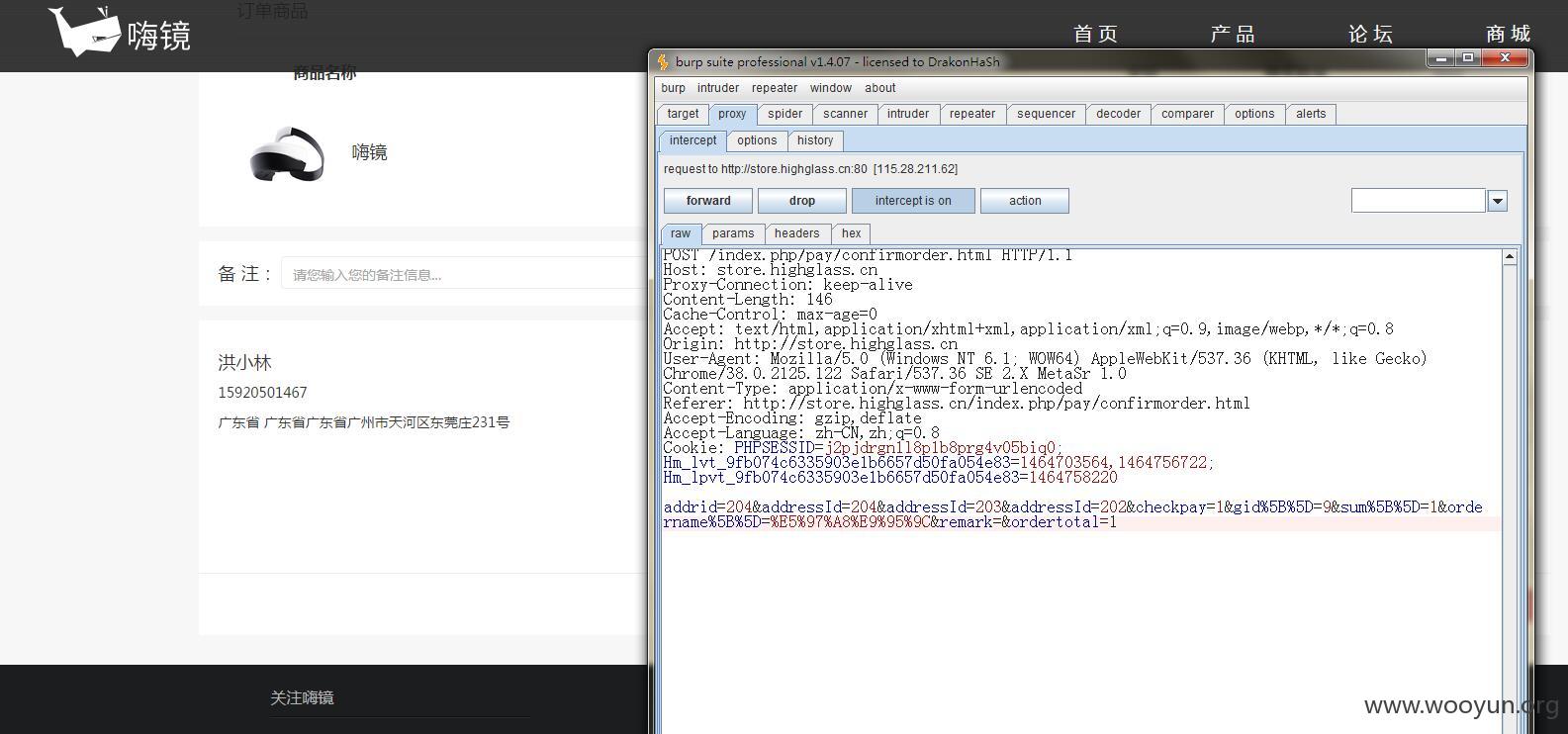Switch to the comparer tab
1568x734 pixels.
pyautogui.click(x=1187, y=114)
